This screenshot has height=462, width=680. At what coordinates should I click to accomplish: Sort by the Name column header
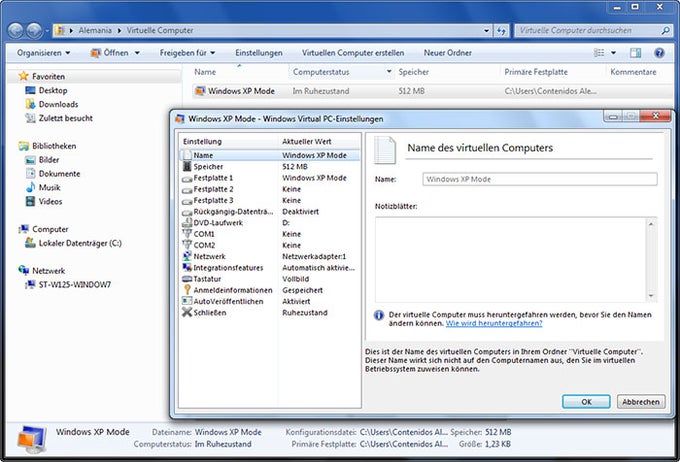[x=205, y=72]
